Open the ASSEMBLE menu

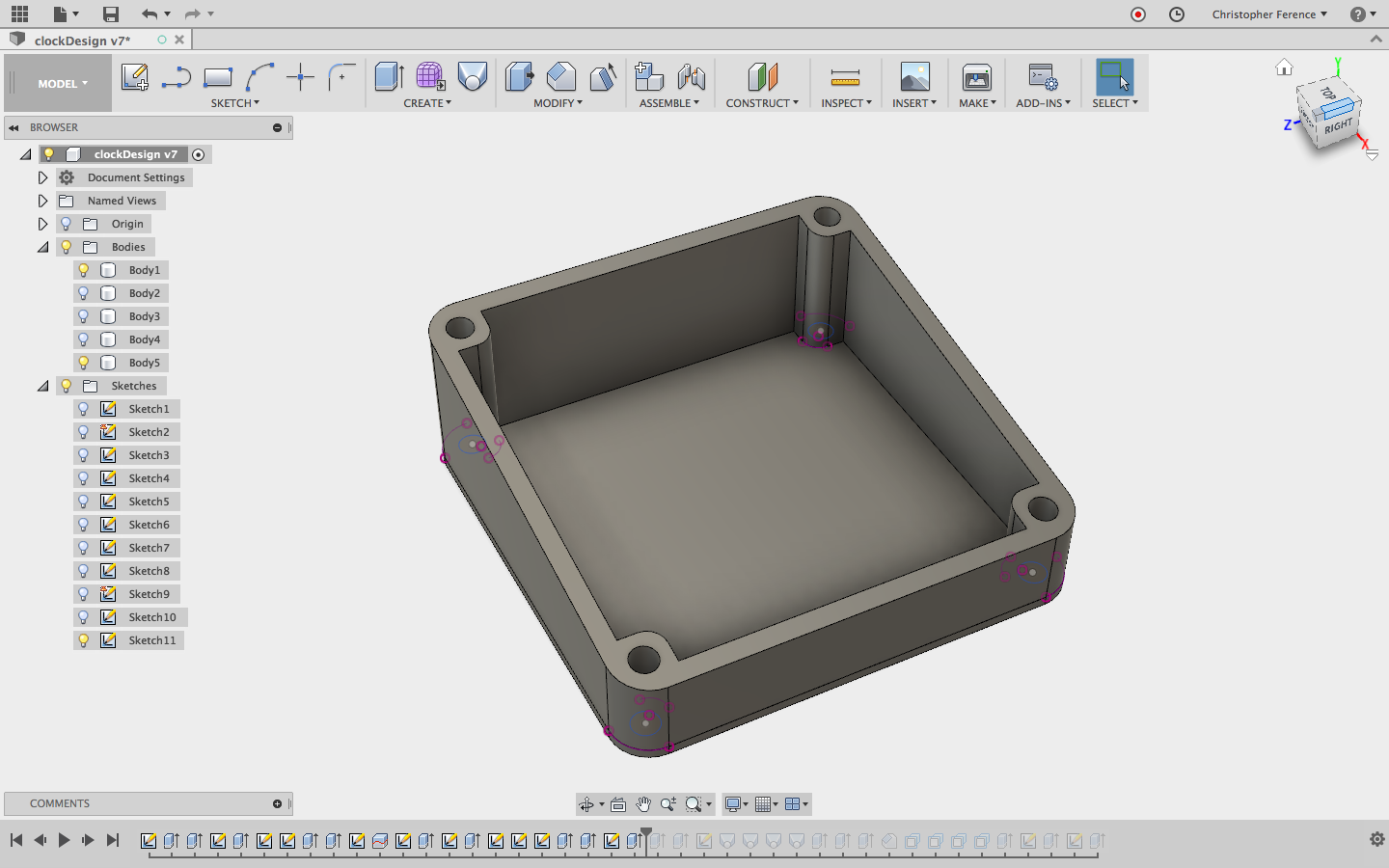[x=669, y=103]
